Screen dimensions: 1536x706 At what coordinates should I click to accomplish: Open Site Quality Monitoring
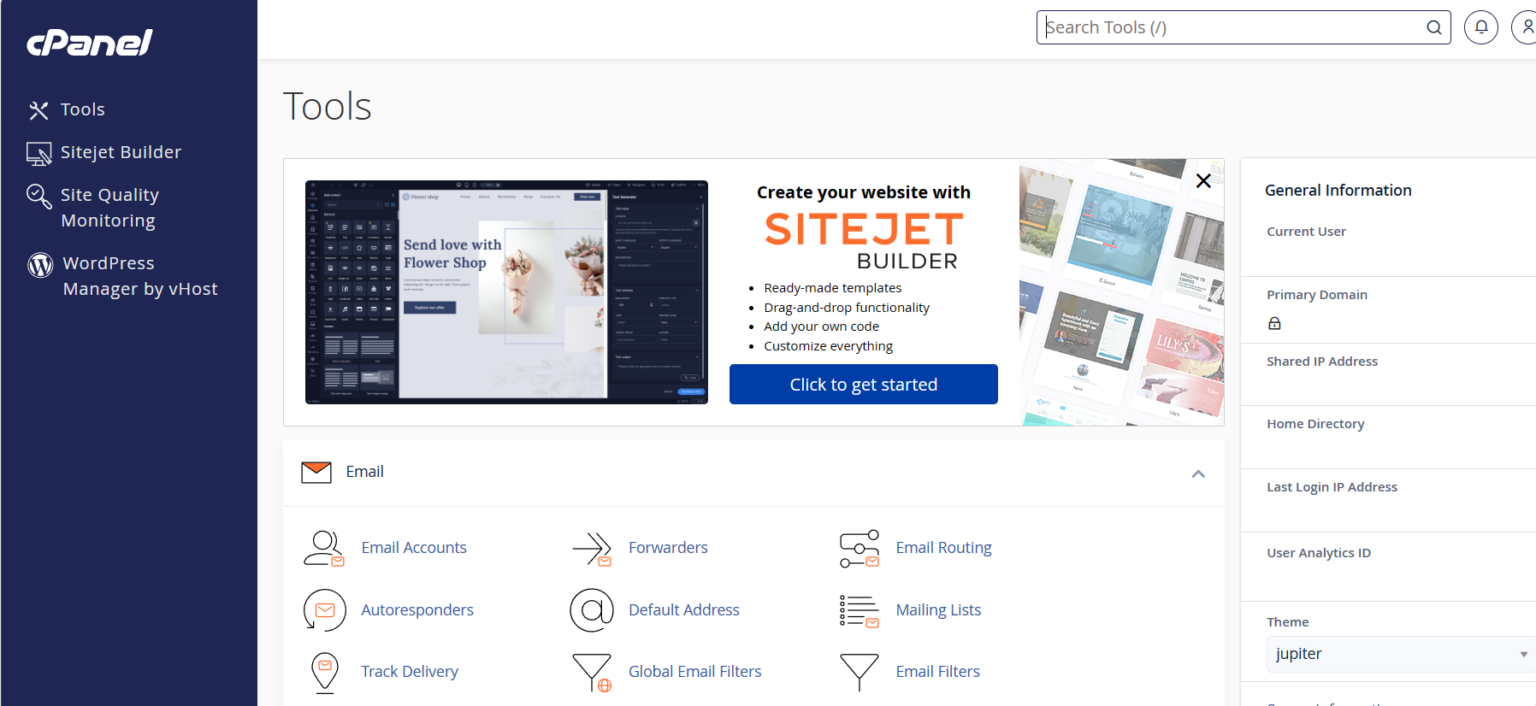click(110, 207)
